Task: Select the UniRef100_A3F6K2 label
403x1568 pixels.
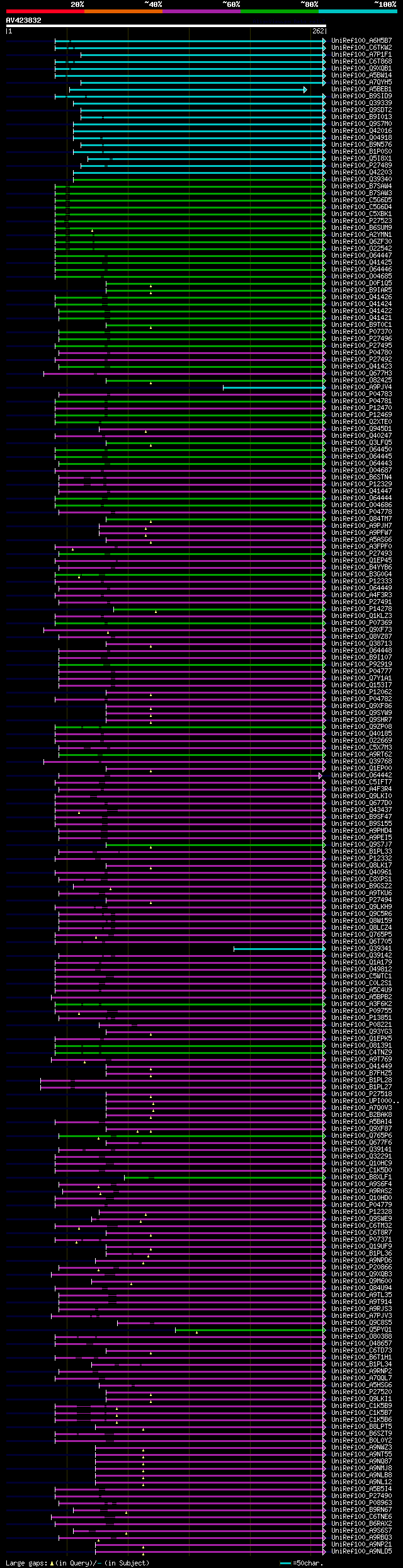Action: [x=361, y=1004]
